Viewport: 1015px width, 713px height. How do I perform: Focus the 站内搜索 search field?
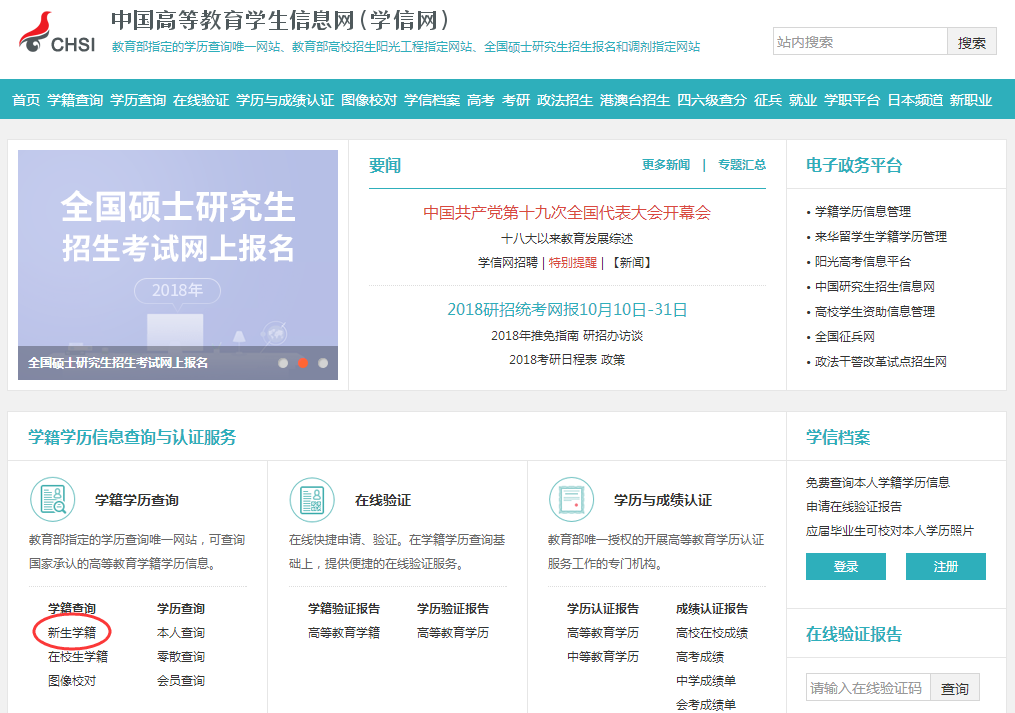860,42
